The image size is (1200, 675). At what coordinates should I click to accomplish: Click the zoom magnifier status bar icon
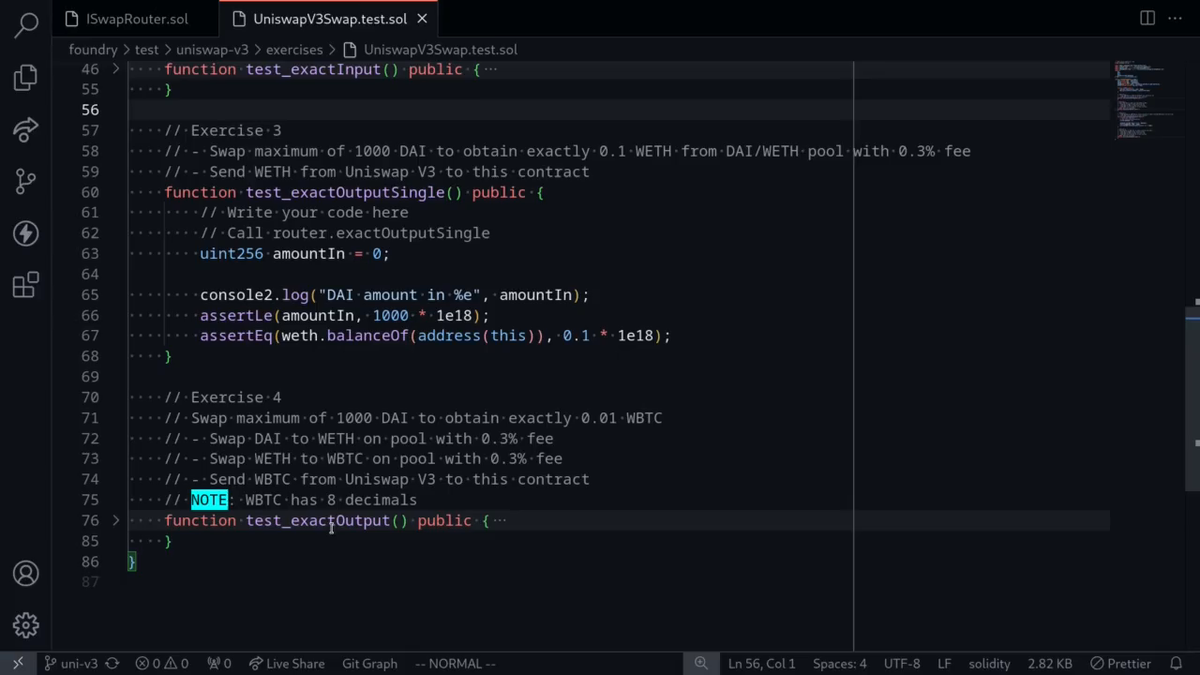click(x=701, y=663)
